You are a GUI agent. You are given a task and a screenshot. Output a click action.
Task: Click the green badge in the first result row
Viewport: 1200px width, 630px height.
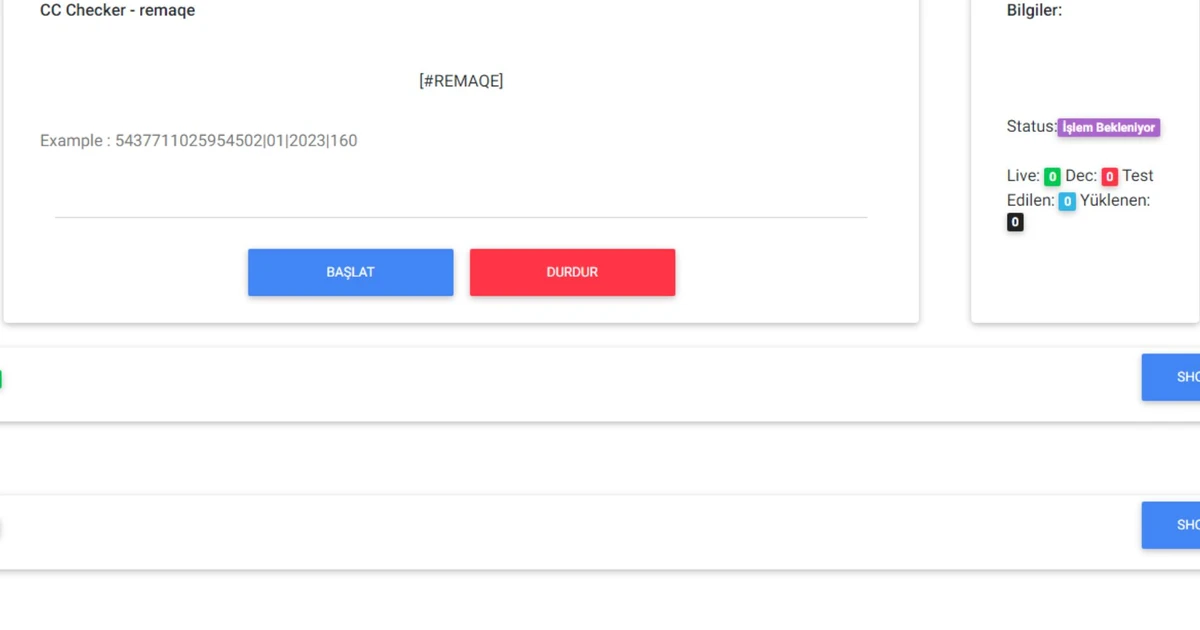tap(0, 378)
